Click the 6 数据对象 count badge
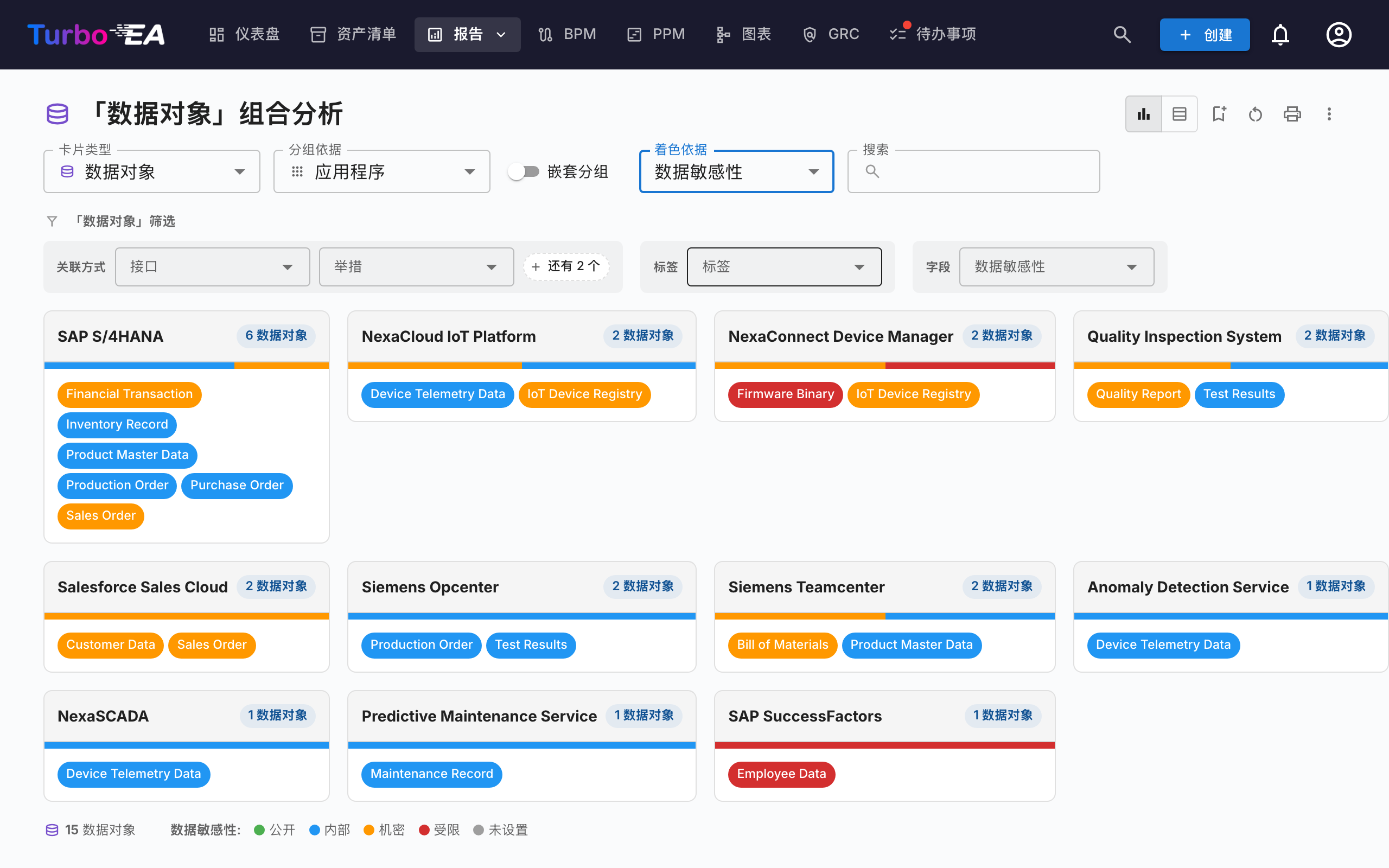 point(276,336)
